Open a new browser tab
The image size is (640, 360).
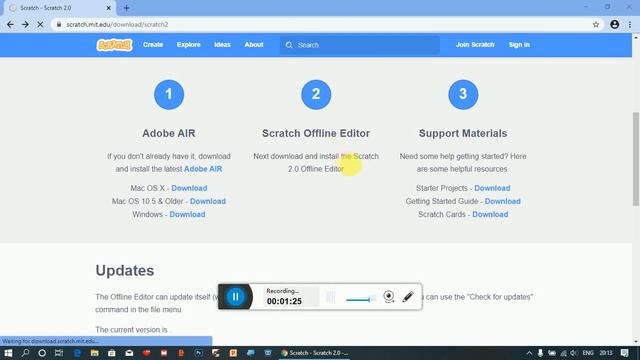(127, 8)
